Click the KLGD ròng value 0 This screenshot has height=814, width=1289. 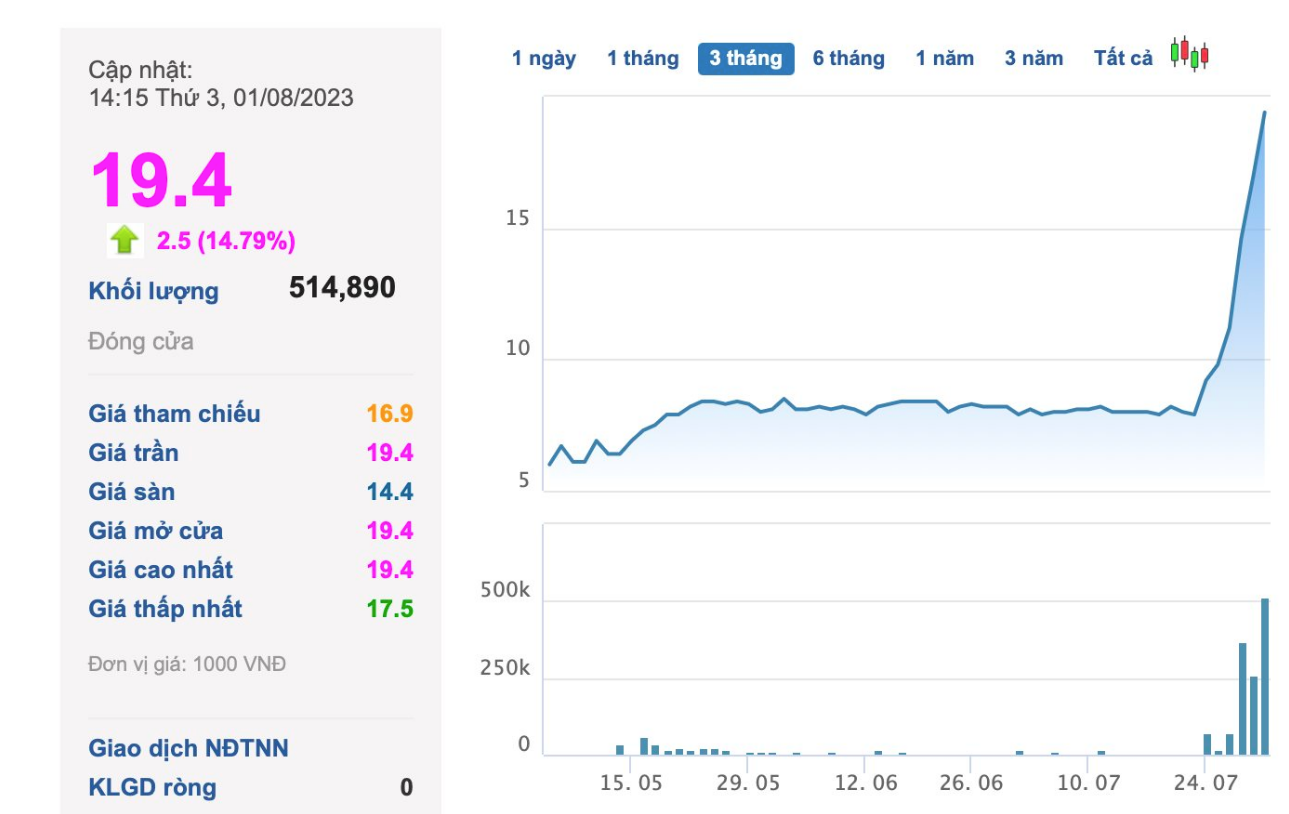pos(406,788)
